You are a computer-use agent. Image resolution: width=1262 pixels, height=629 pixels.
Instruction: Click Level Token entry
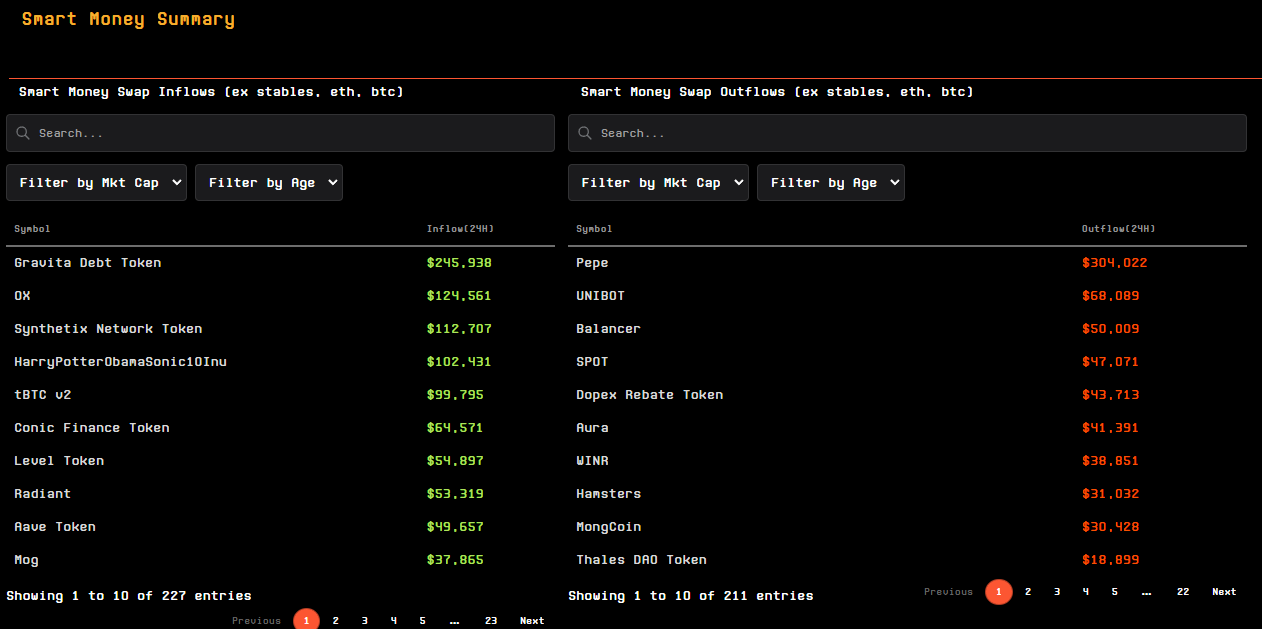59,461
